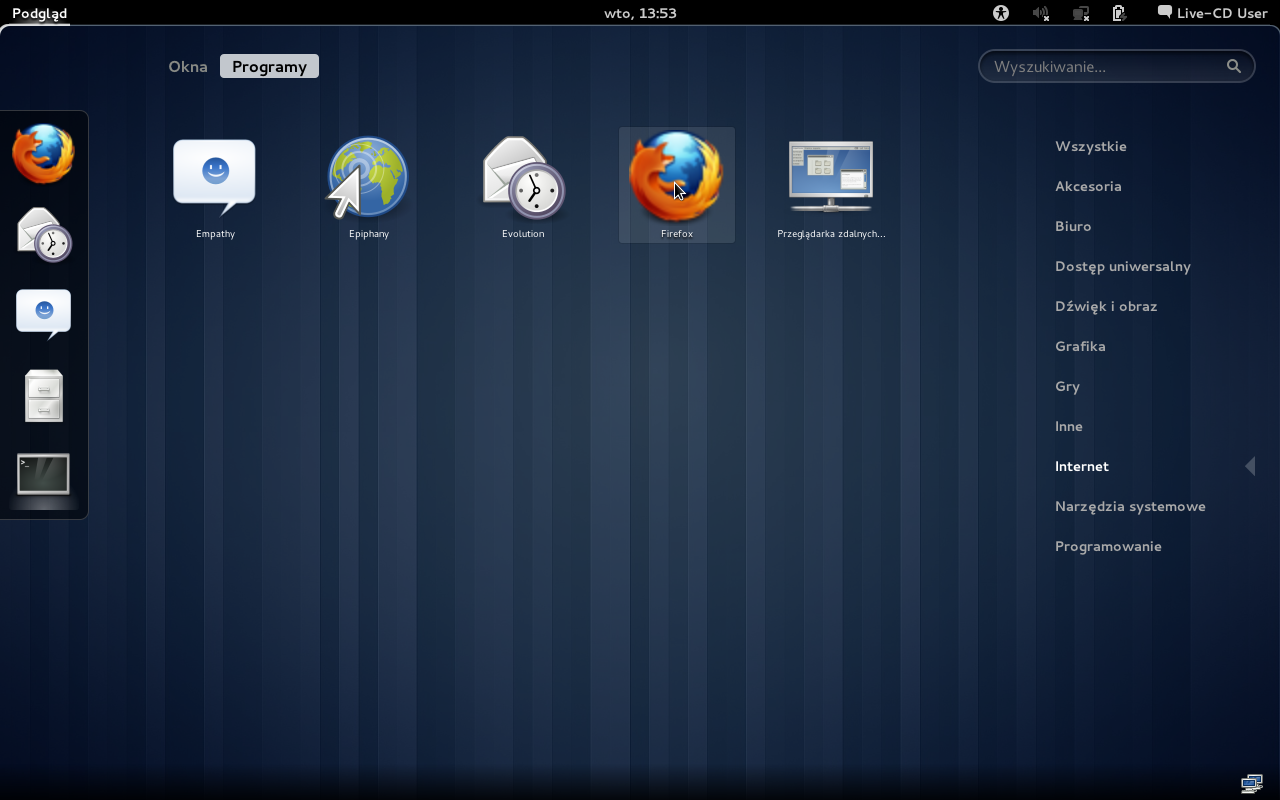Image resolution: width=1280 pixels, height=800 pixels.
Task: Click the network tray icon at bottom right
Action: point(1252,783)
